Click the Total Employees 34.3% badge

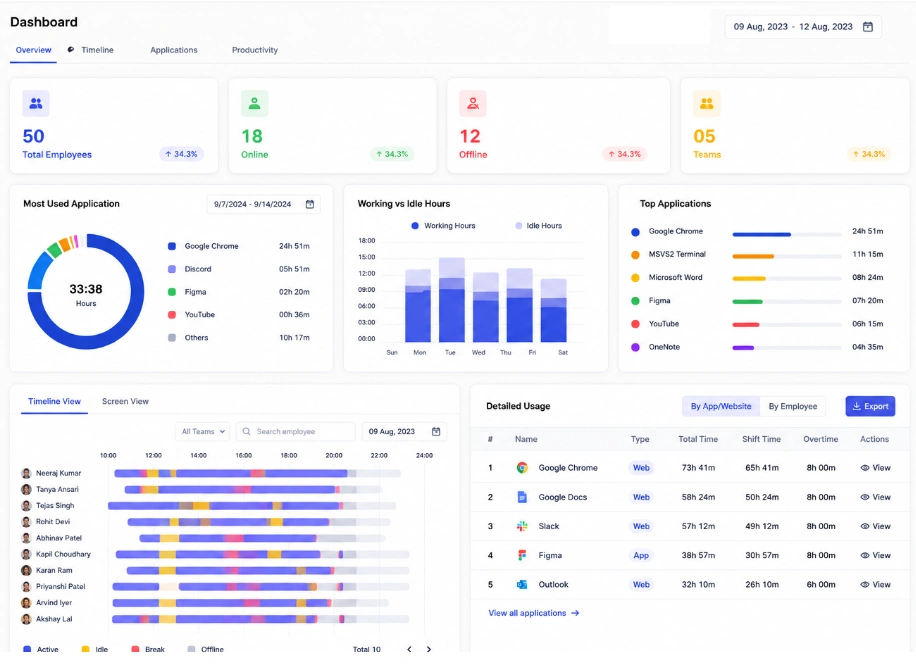(x=181, y=154)
